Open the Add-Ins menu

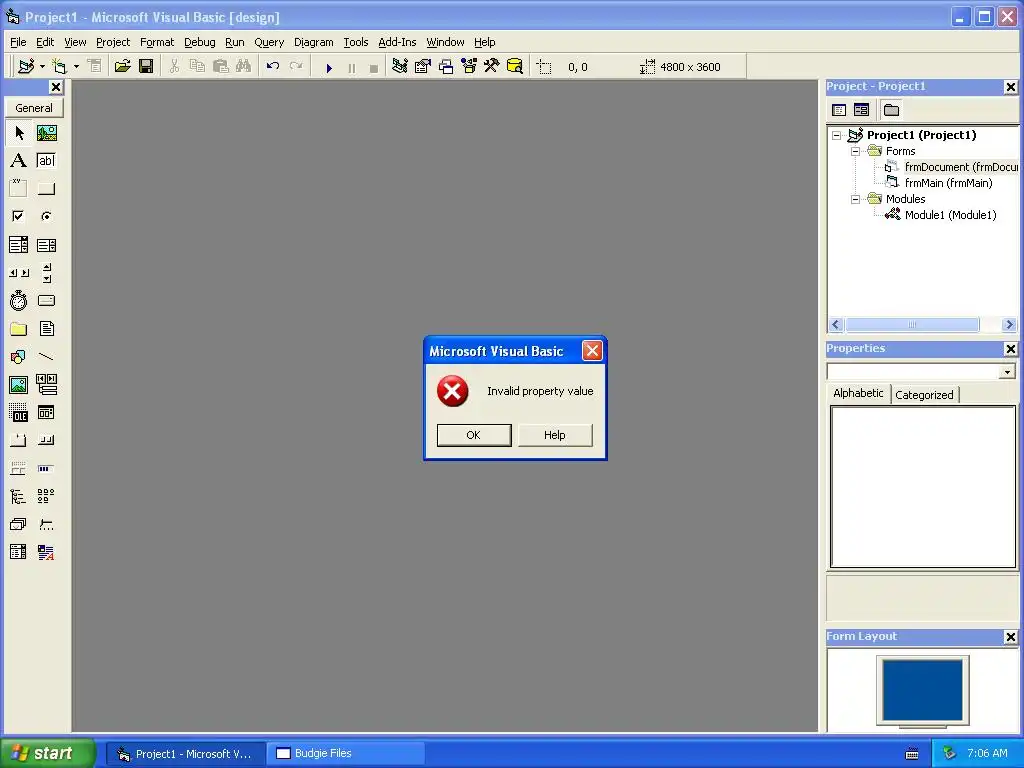[397, 42]
